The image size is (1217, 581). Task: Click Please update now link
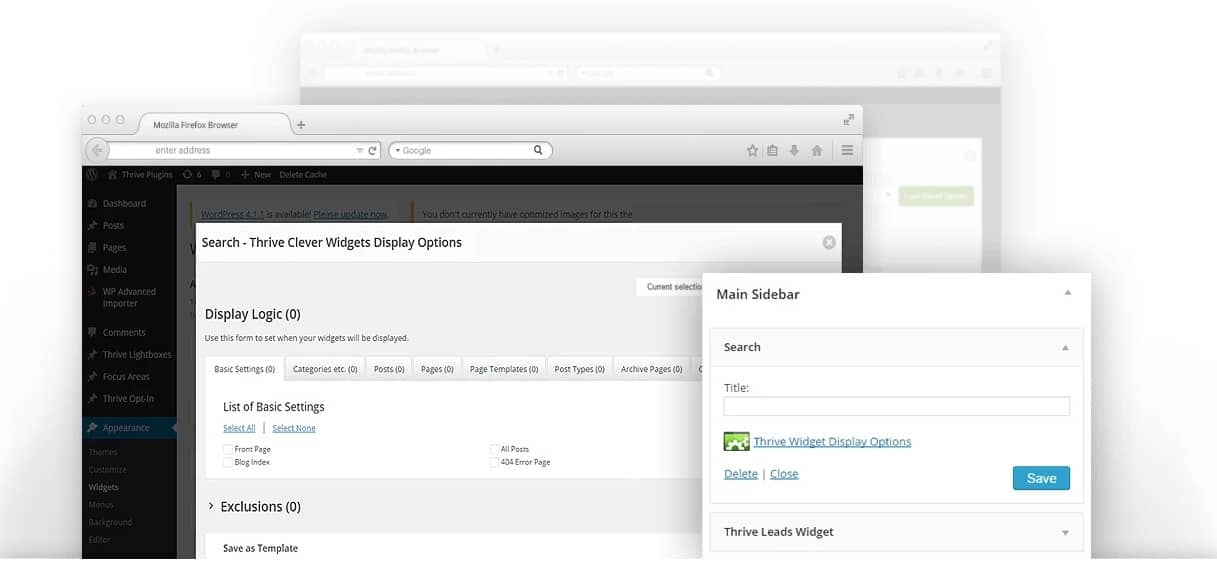(x=350, y=214)
